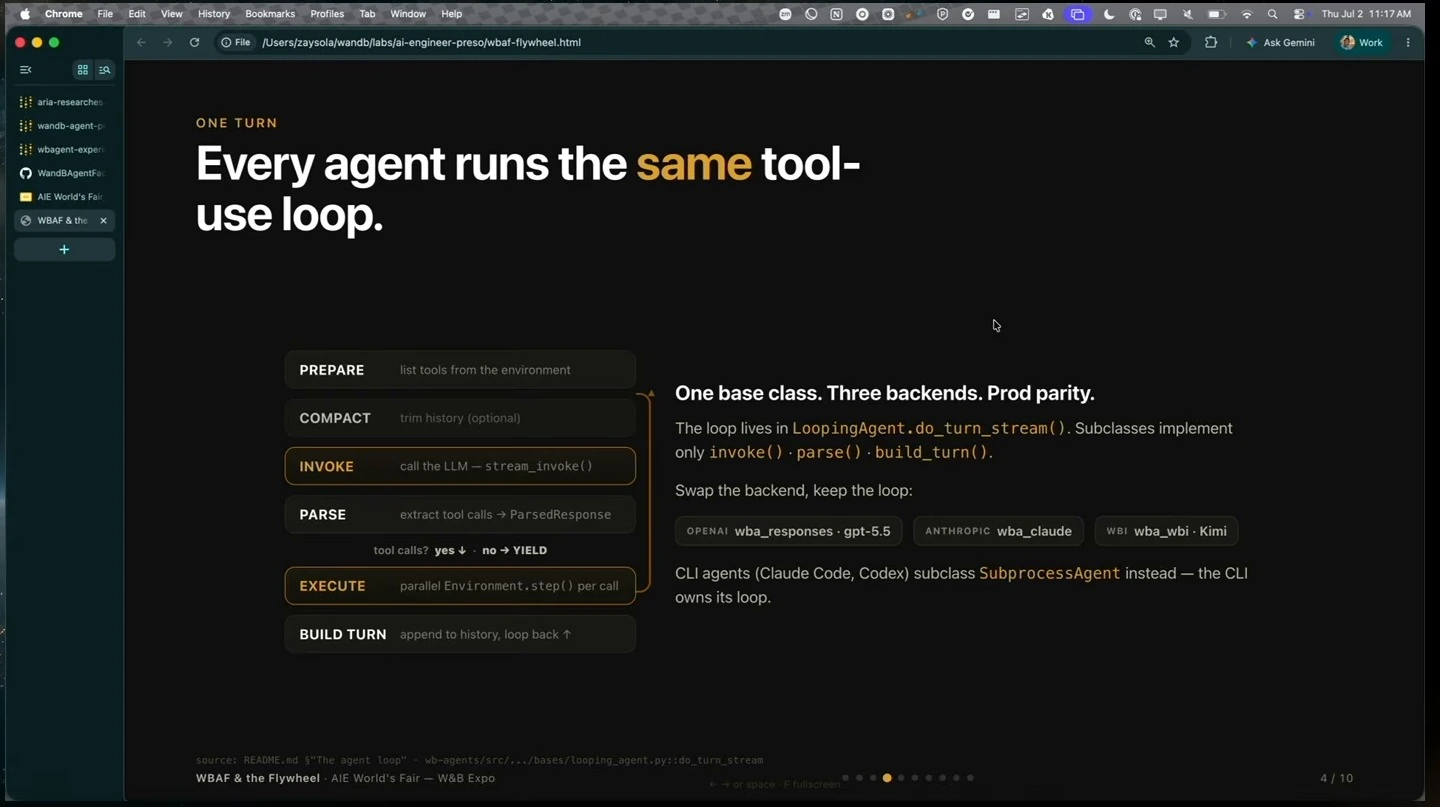Open Spotlight search icon

pyautogui.click(x=1272, y=14)
